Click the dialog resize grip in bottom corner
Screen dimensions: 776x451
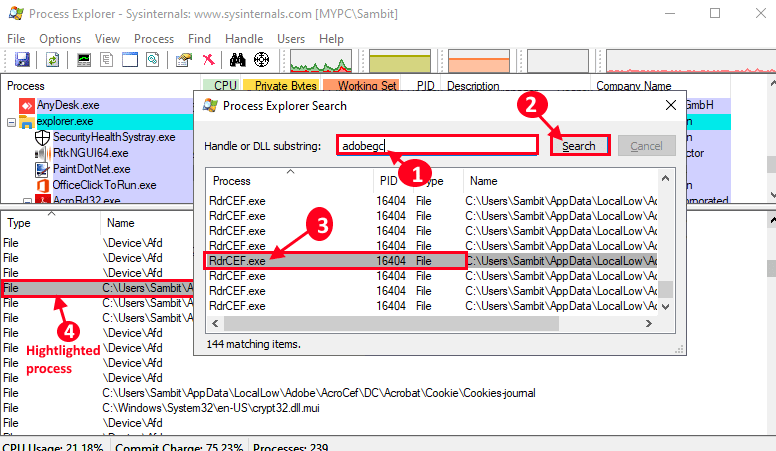click(680, 350)
